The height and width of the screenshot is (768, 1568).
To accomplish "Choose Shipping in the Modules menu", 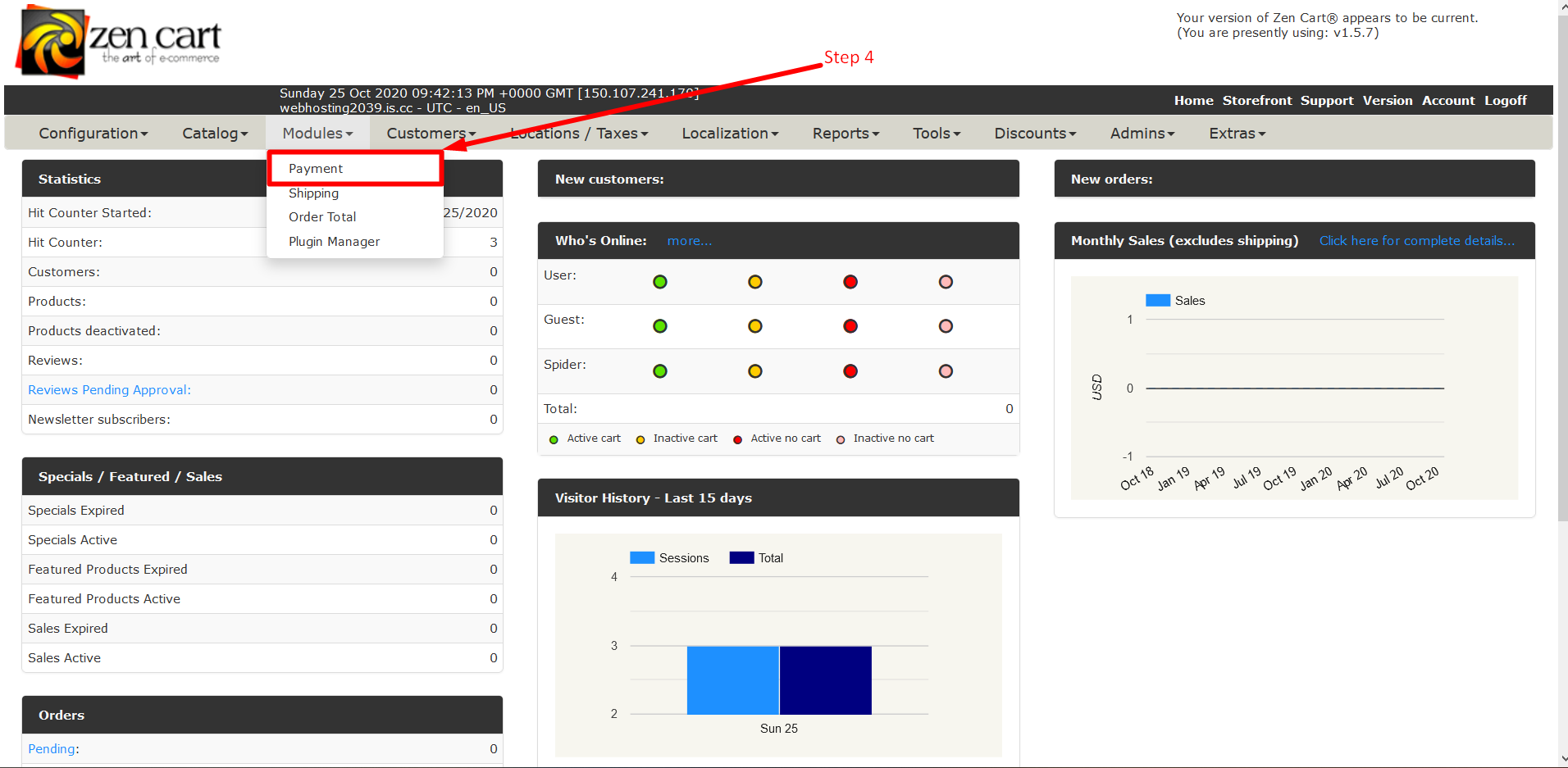I will pos(313,193).
